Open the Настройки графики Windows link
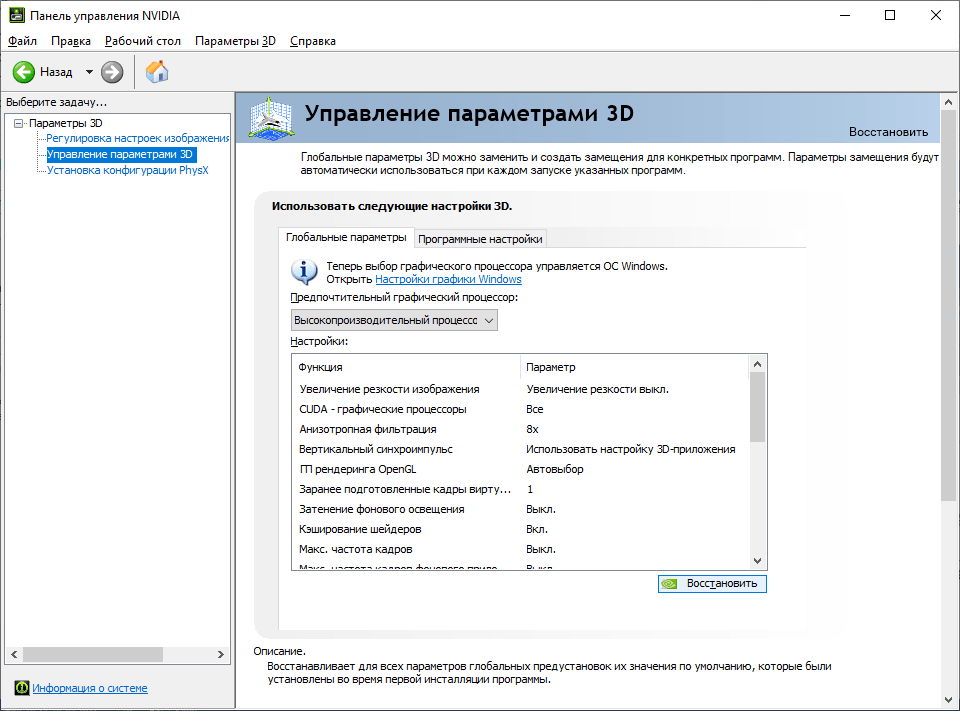This screenshot has width=960, height=711. (x=448, y=280)
